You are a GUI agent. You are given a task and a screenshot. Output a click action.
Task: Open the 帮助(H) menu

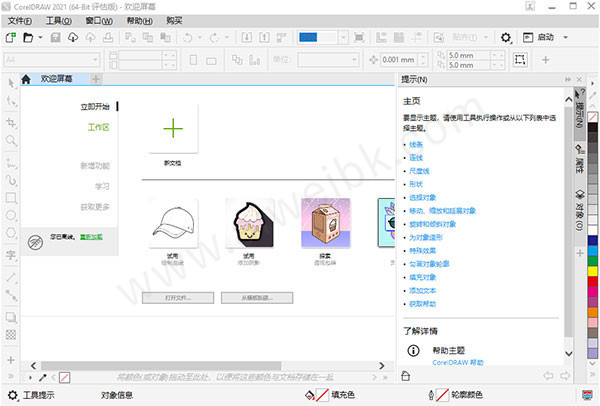[140, 21]
